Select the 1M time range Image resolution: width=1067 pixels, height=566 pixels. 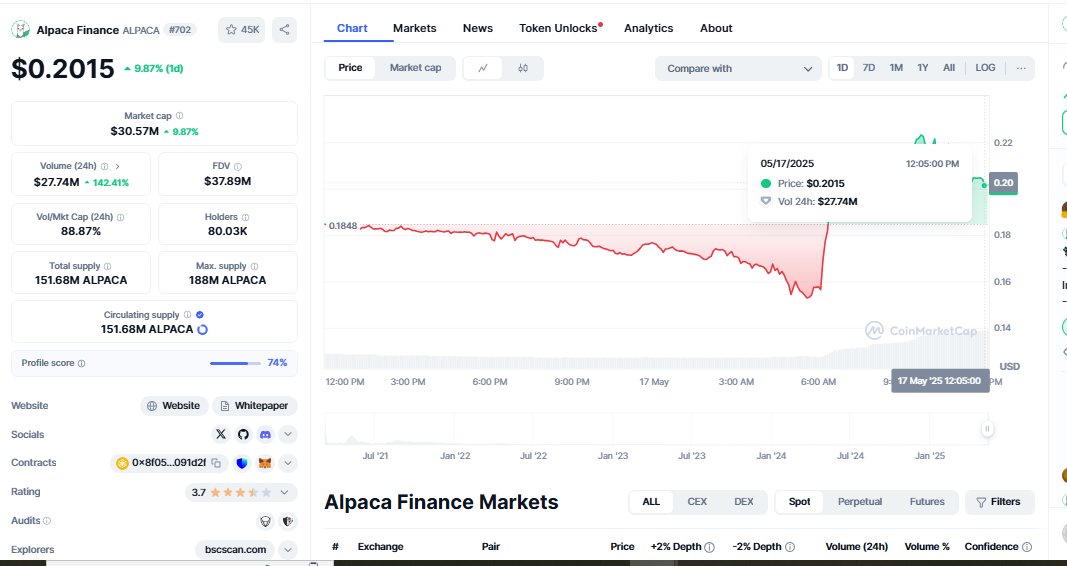[896, 68]
